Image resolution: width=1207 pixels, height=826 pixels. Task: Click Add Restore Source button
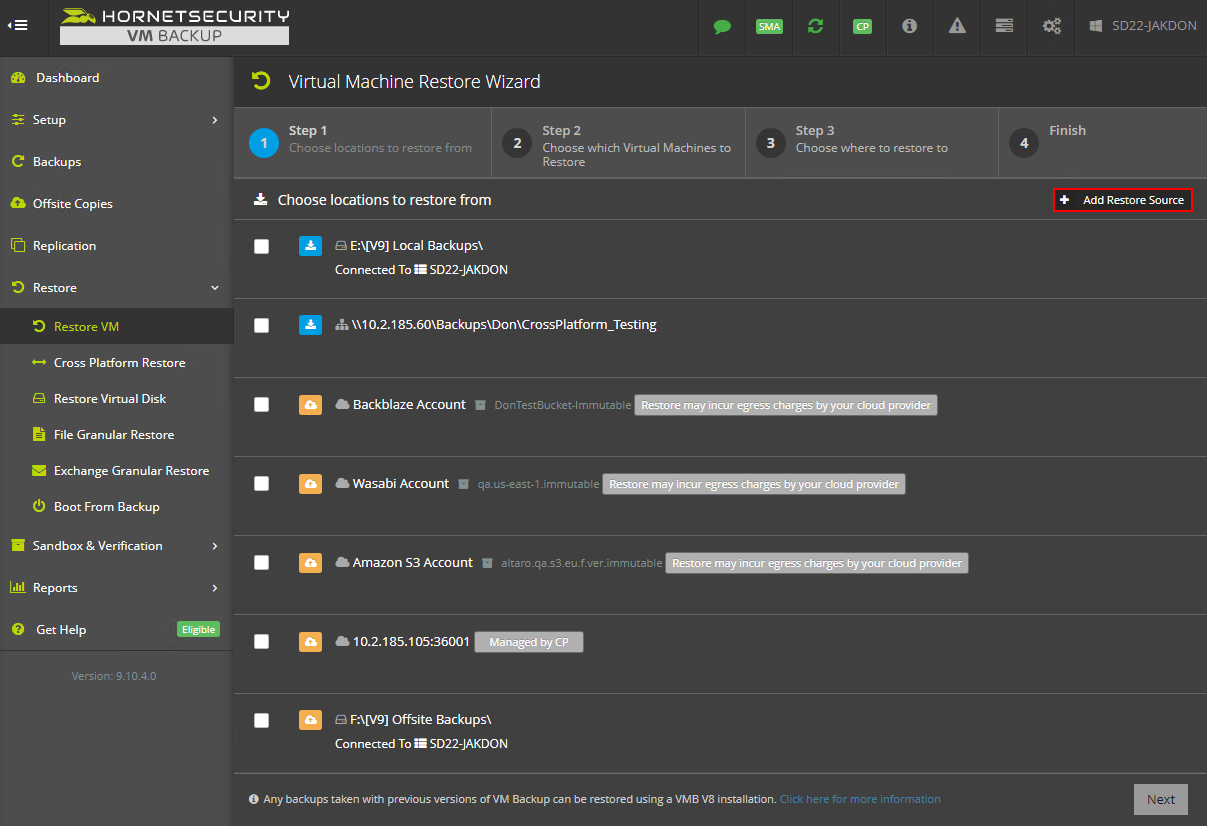tap(1123, 200)
